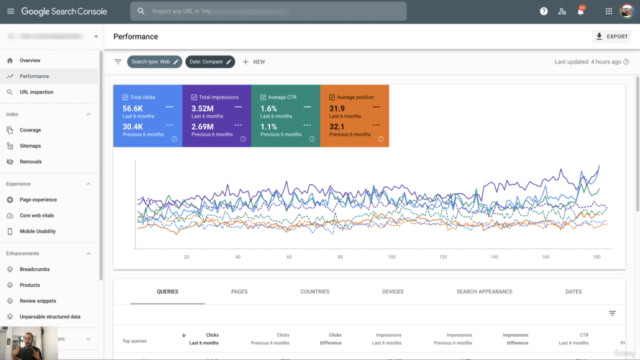Click help icon in Total impressions card
The image size is (640, 360).
[243, 139]
